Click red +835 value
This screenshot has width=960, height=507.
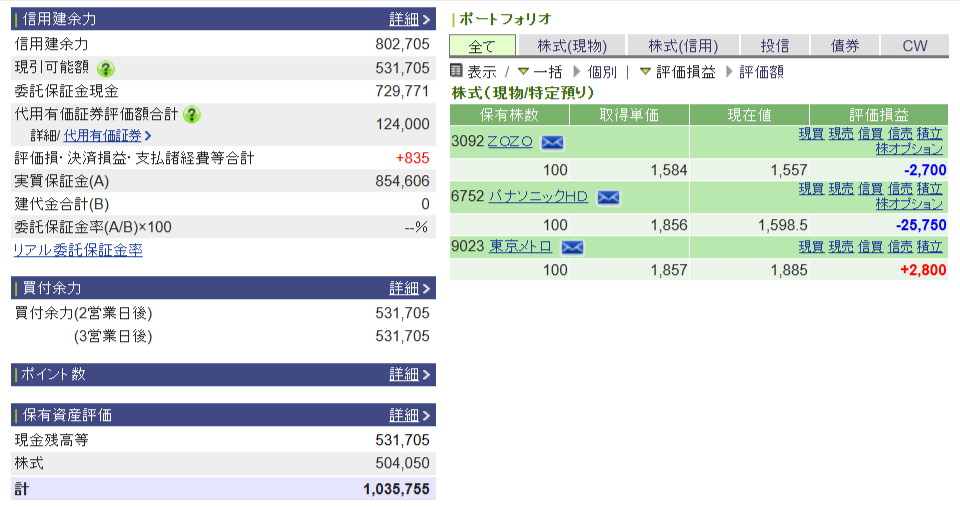click(x=413, y=158)
